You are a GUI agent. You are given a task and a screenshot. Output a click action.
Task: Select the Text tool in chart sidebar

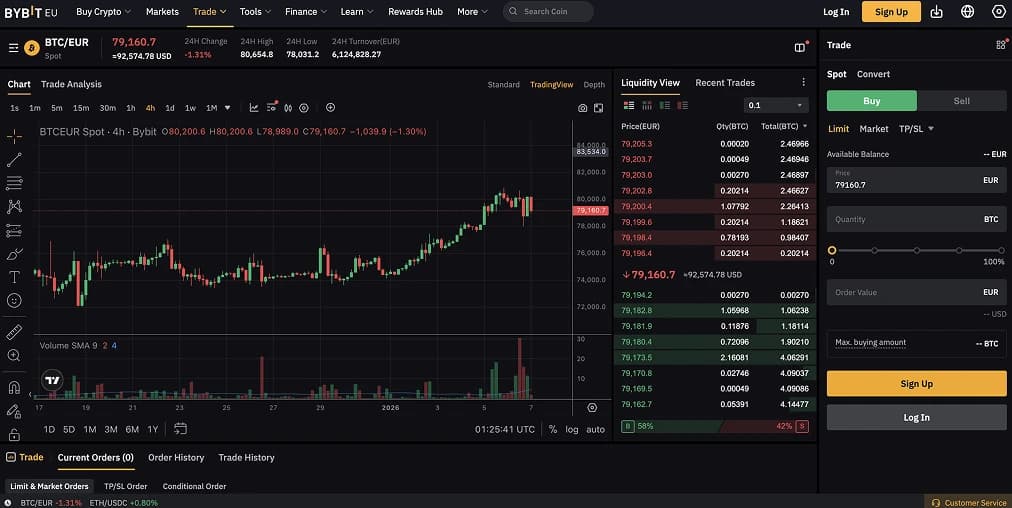pyautogui.click(x=14, y=277)
